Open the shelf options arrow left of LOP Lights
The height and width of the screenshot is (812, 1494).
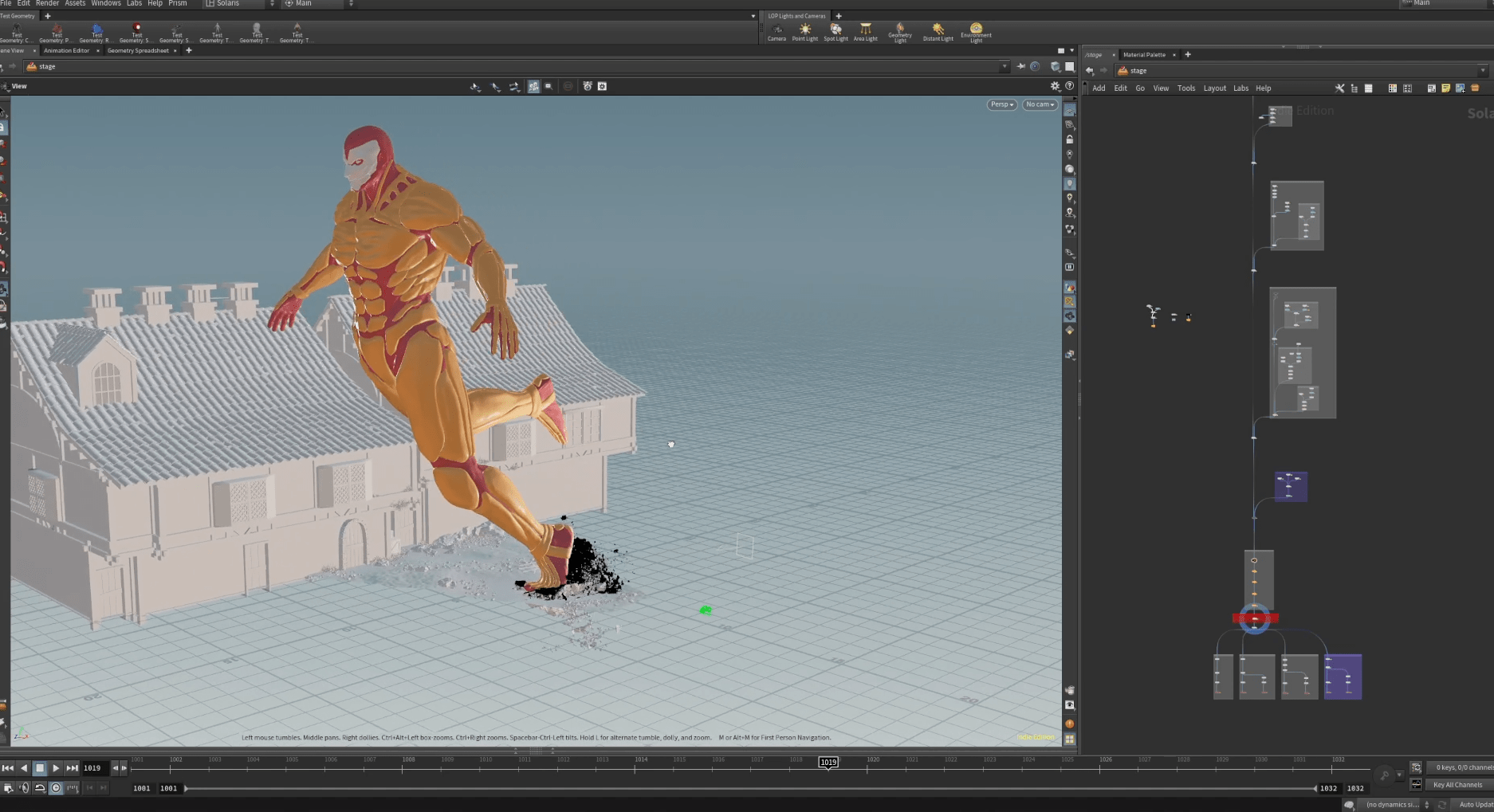[753, 16]
